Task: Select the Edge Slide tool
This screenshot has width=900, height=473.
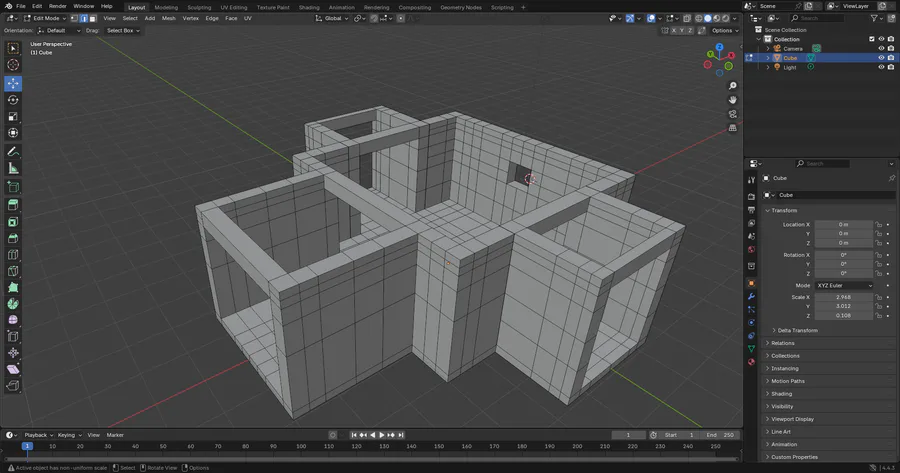Action: (13, 336)
